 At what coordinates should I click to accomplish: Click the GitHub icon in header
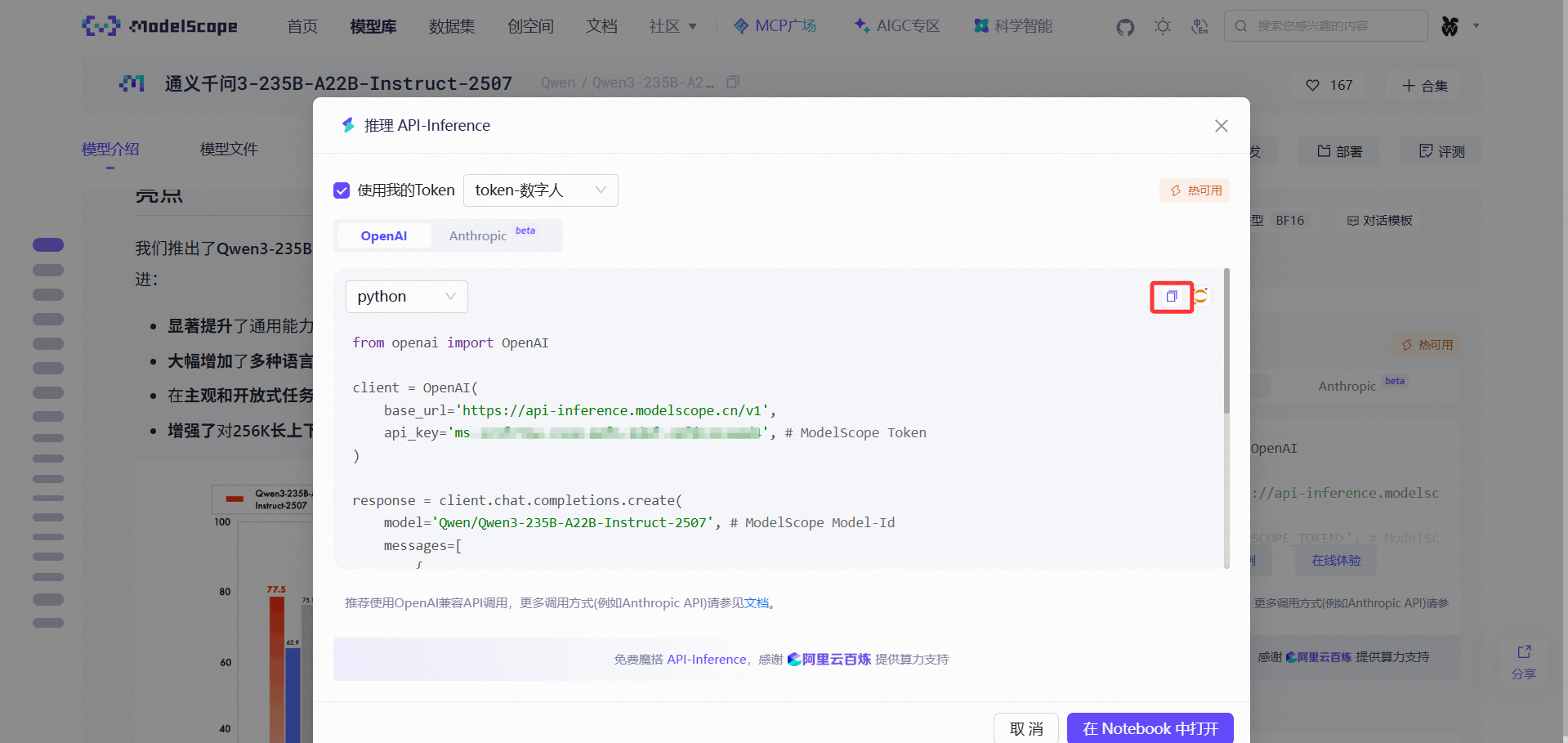(x=1125, y=27)
